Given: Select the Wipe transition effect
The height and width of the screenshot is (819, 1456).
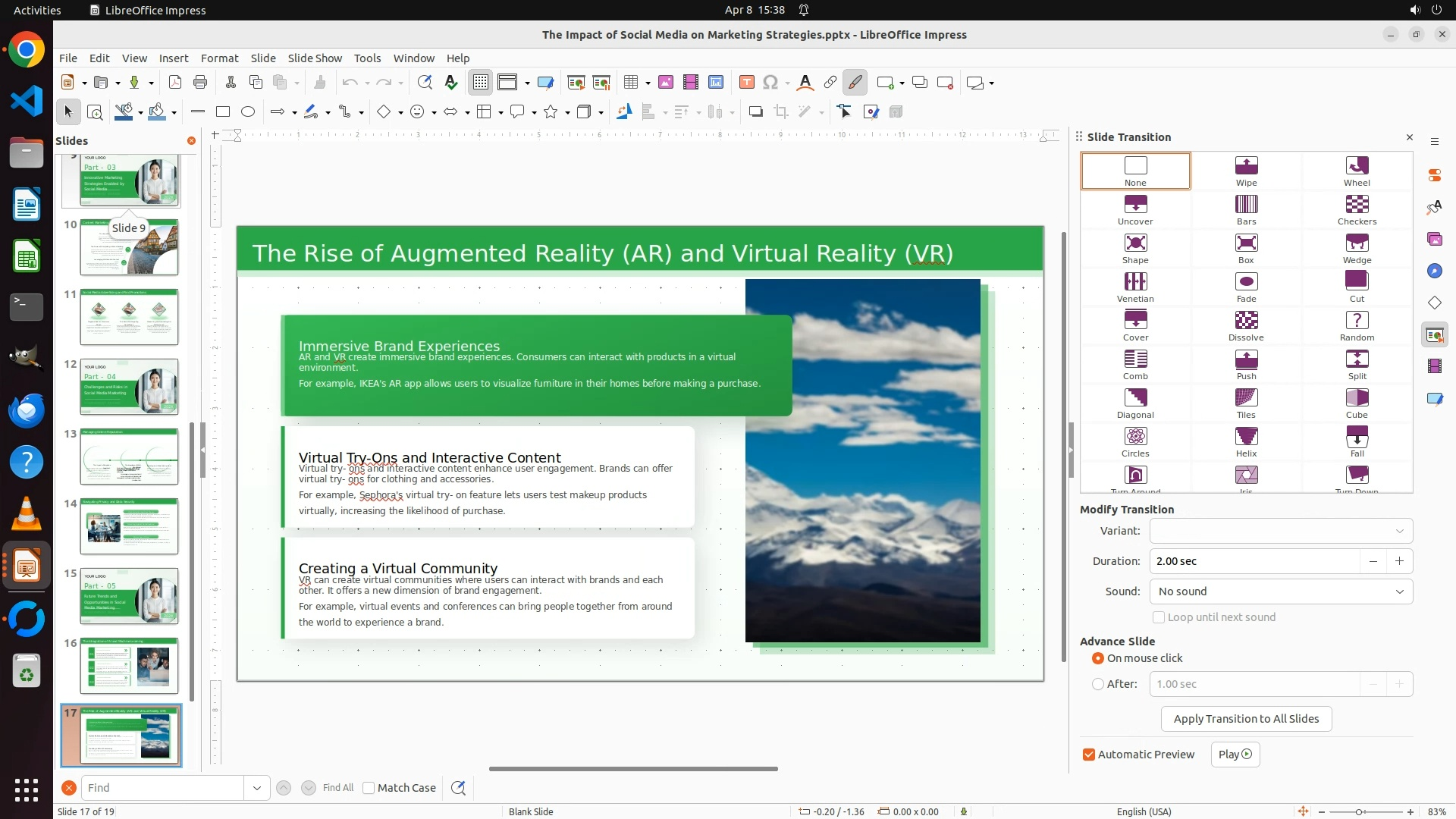Looking at the screenshot, I should tap(1246, 171).
